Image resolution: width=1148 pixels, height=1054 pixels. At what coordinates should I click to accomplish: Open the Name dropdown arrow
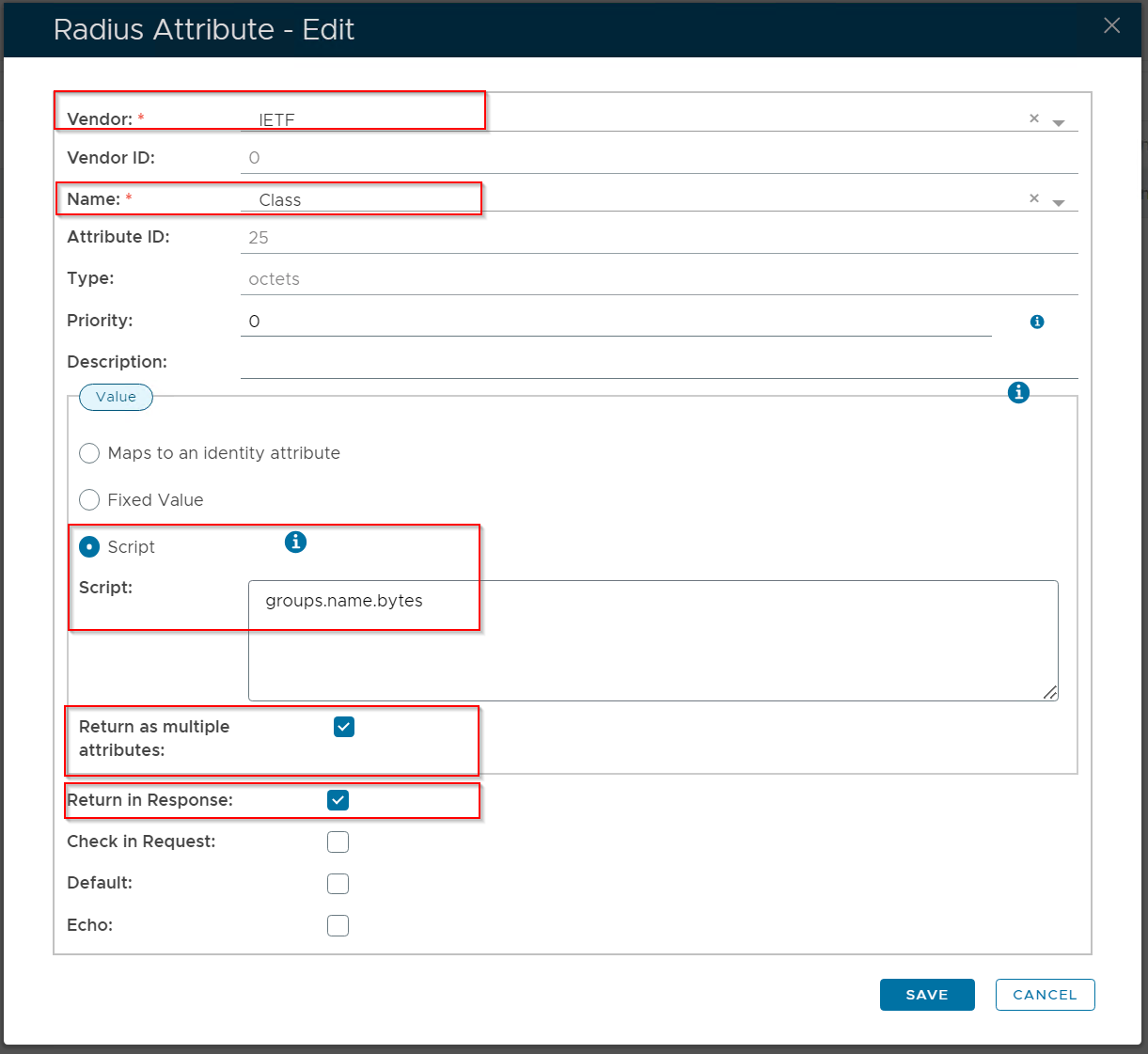coord(1059,203)
